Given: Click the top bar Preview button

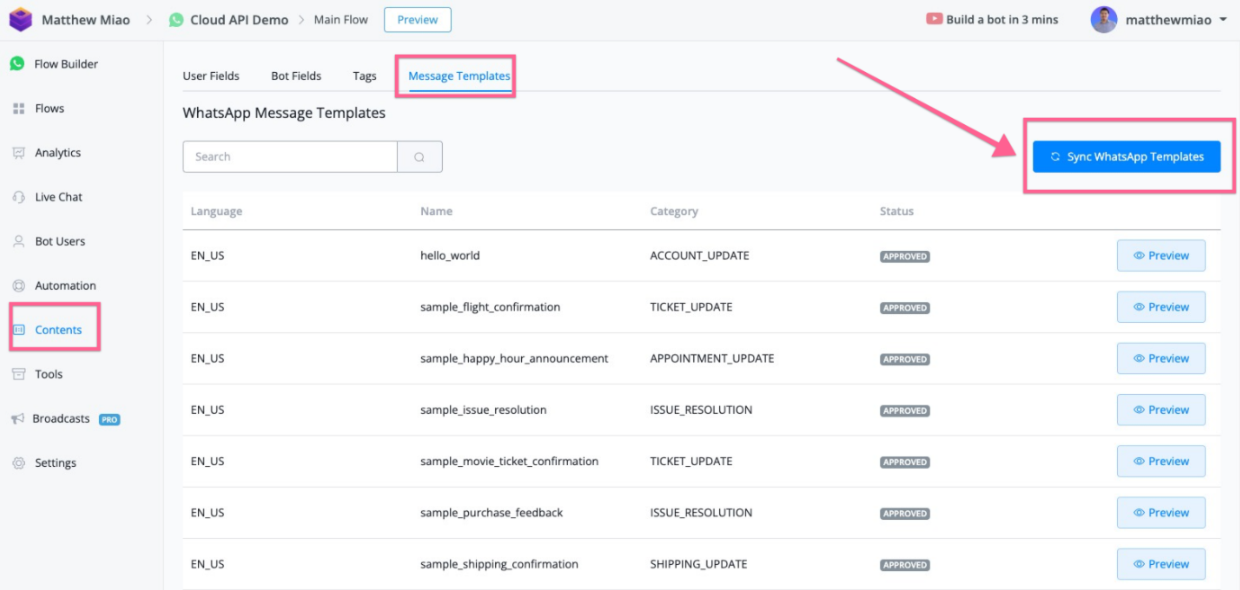Looking at the screenshot, I should 417,20.
